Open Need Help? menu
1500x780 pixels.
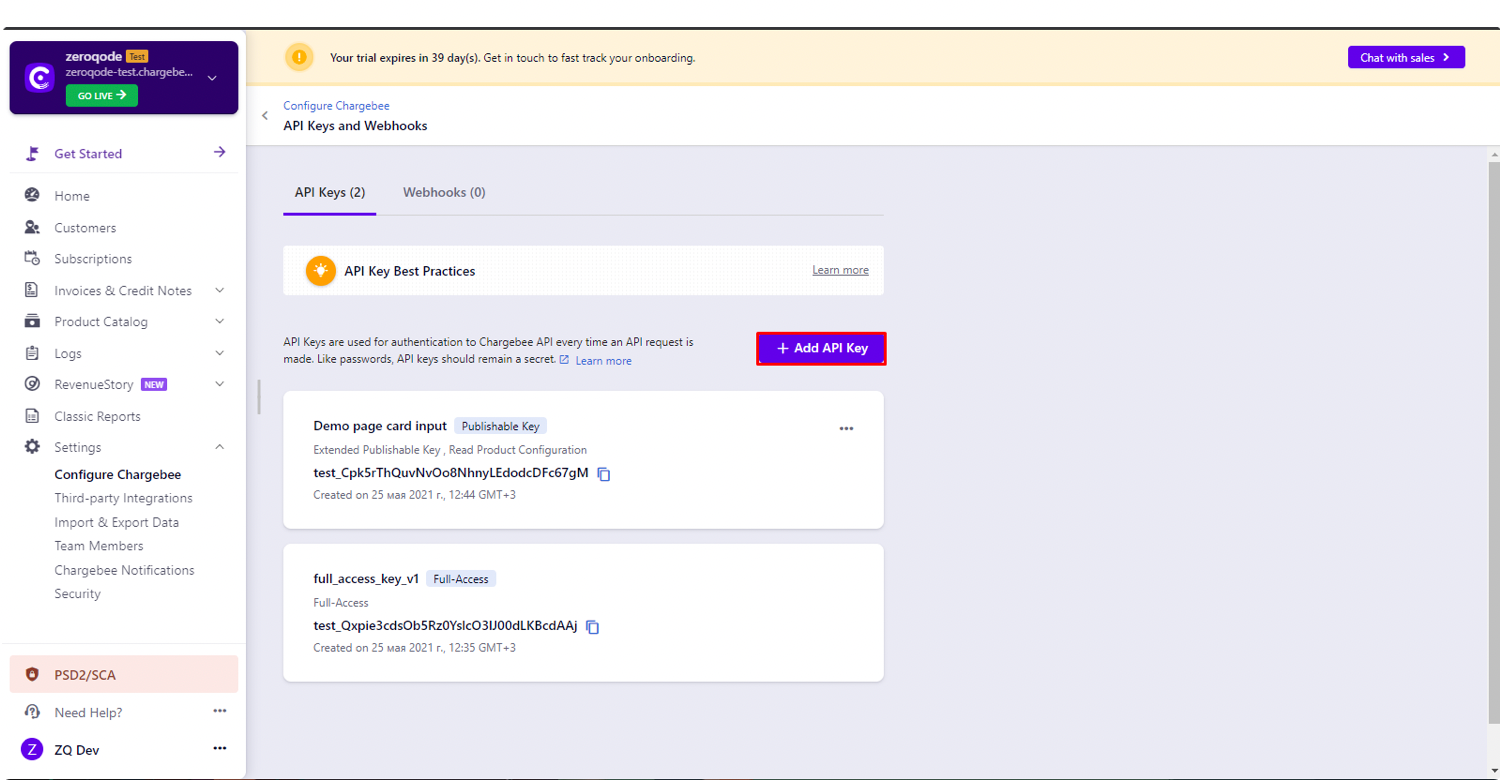(x=88, y=713)
